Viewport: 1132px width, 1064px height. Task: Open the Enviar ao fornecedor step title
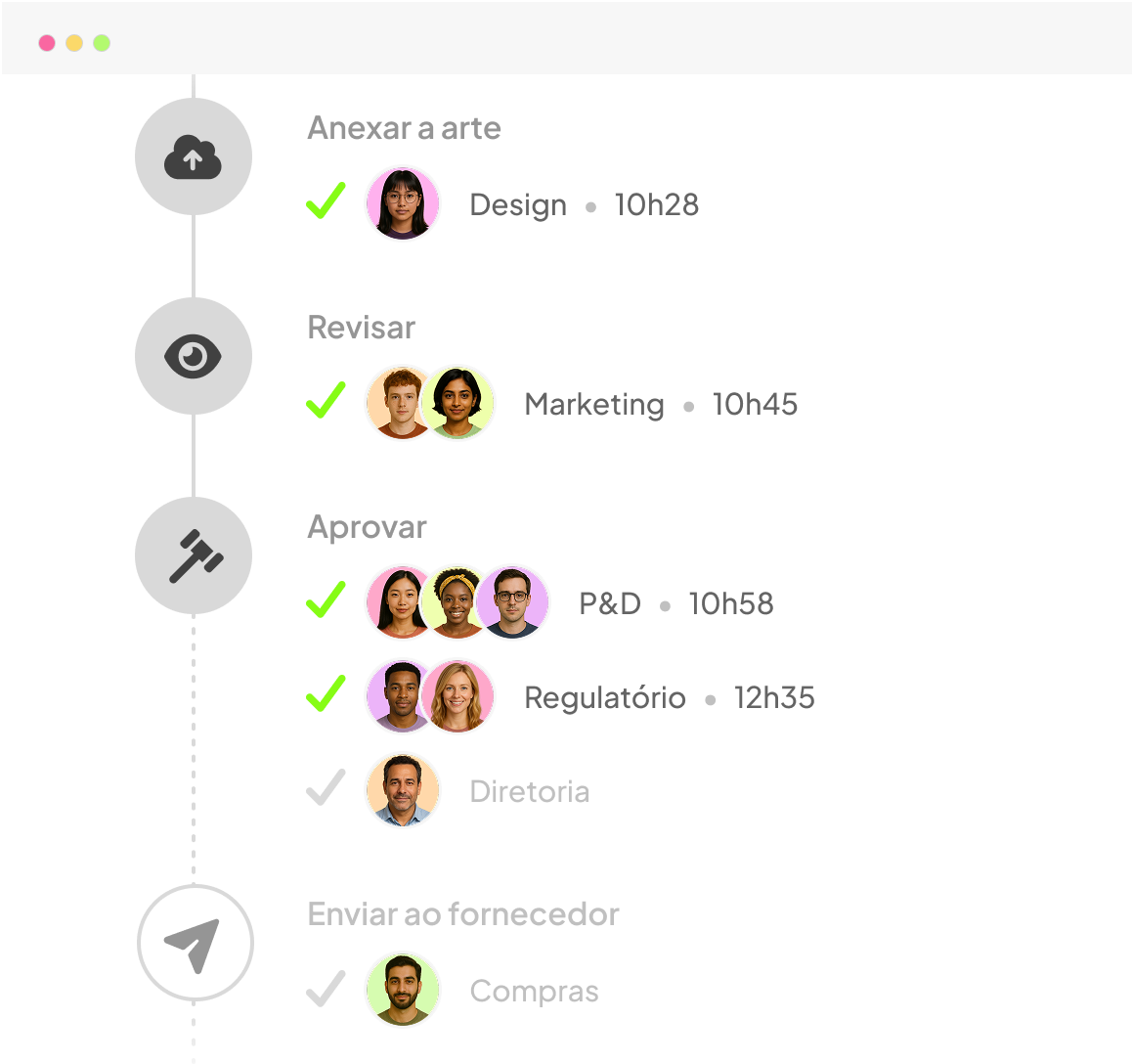click(x=463, y=914)
